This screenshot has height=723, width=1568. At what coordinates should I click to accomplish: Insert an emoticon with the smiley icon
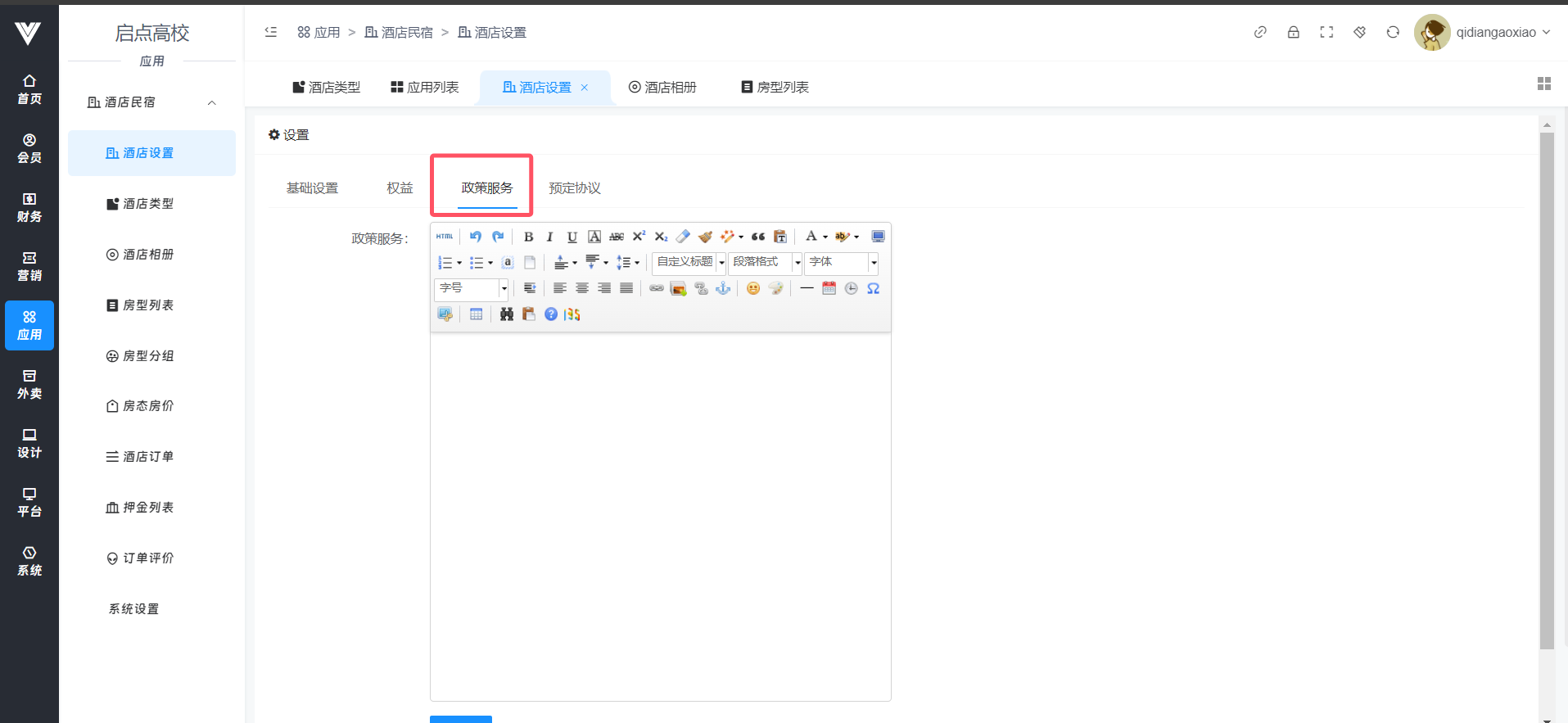[753, 288]
